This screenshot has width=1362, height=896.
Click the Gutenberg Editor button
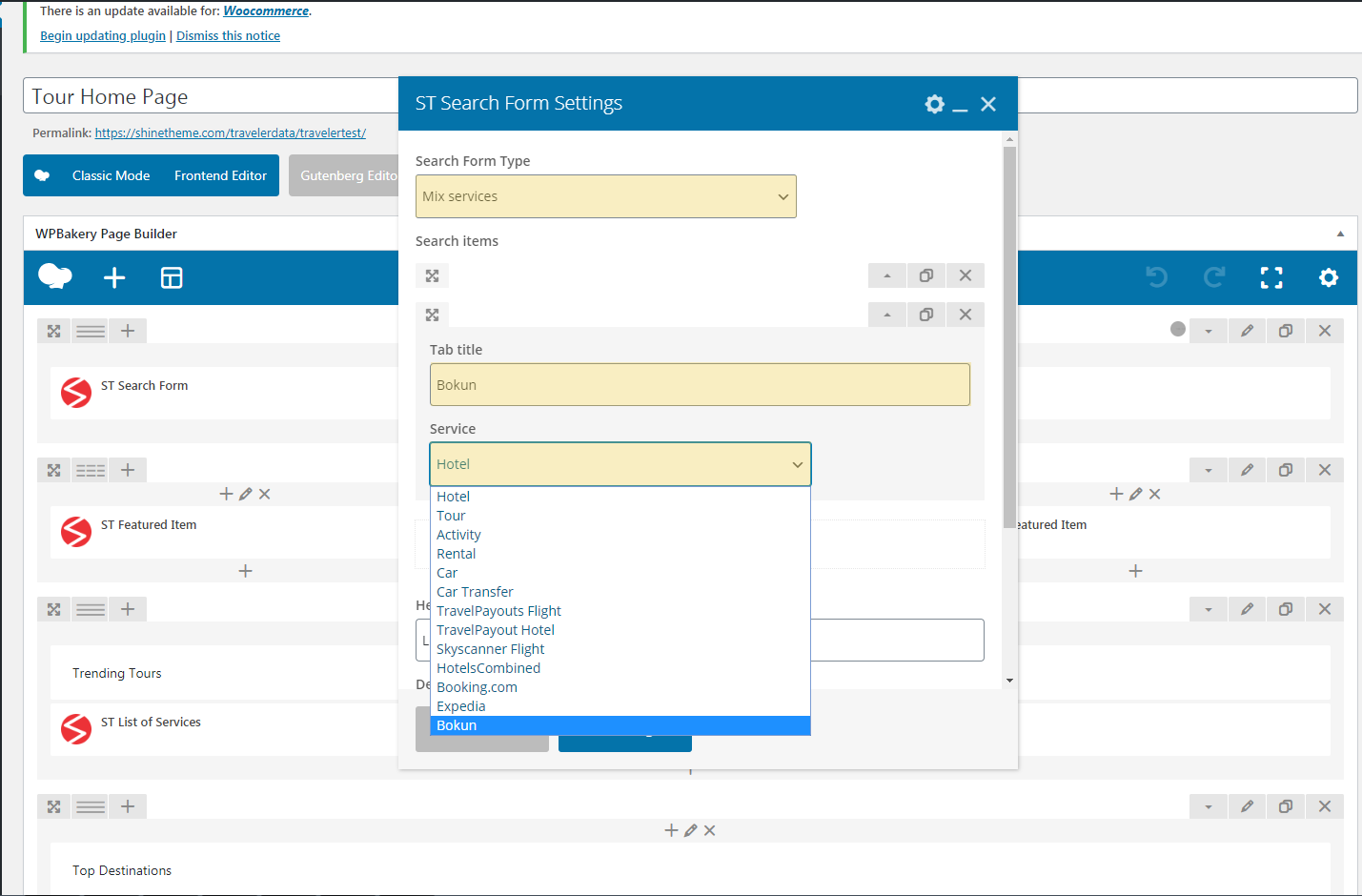(344, 175)
